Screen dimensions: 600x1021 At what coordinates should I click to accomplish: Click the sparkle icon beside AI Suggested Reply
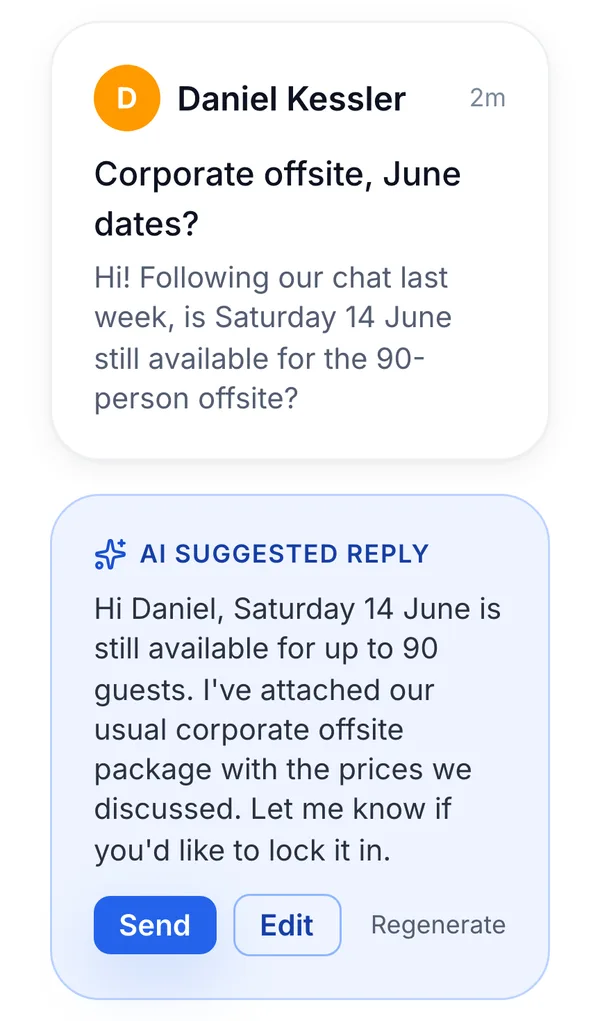tap(111, 554)
